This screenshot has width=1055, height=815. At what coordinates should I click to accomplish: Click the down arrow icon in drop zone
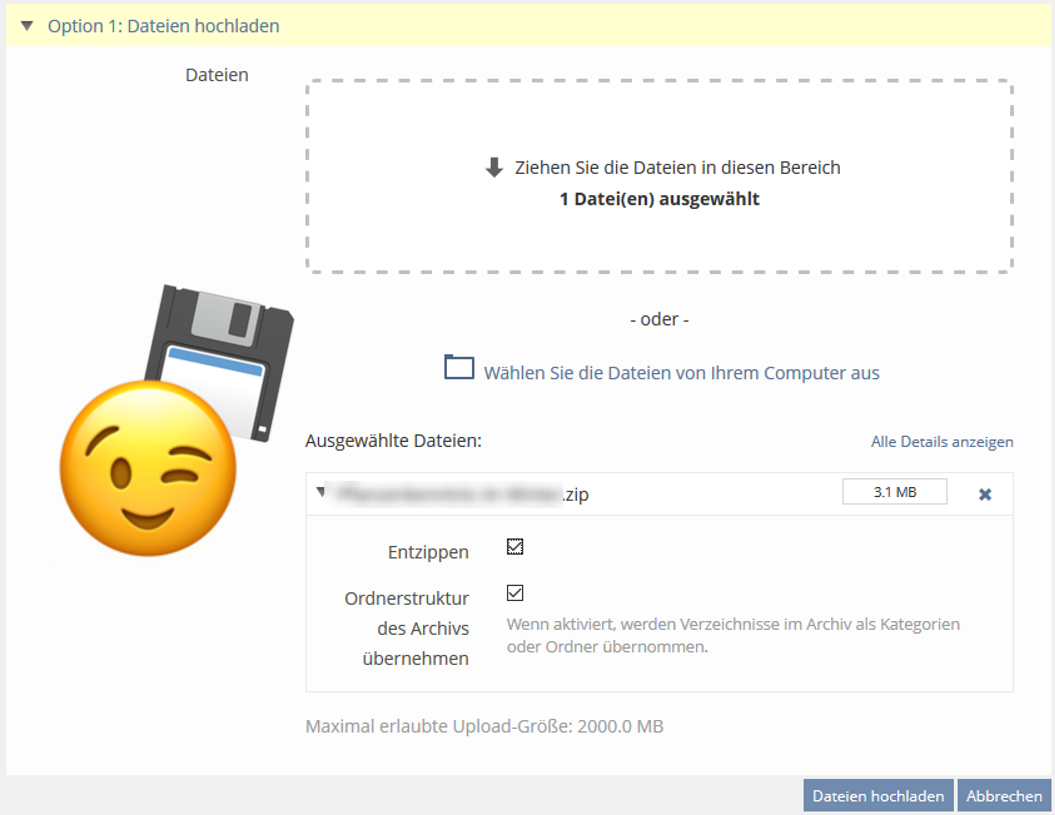point(494,168)
